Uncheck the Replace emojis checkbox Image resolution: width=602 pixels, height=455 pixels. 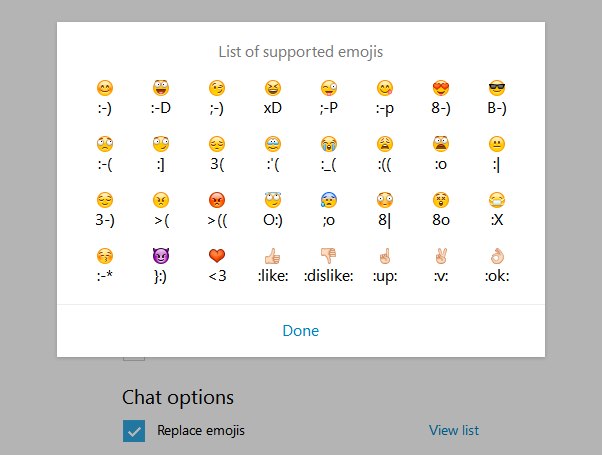click(134, 431)
